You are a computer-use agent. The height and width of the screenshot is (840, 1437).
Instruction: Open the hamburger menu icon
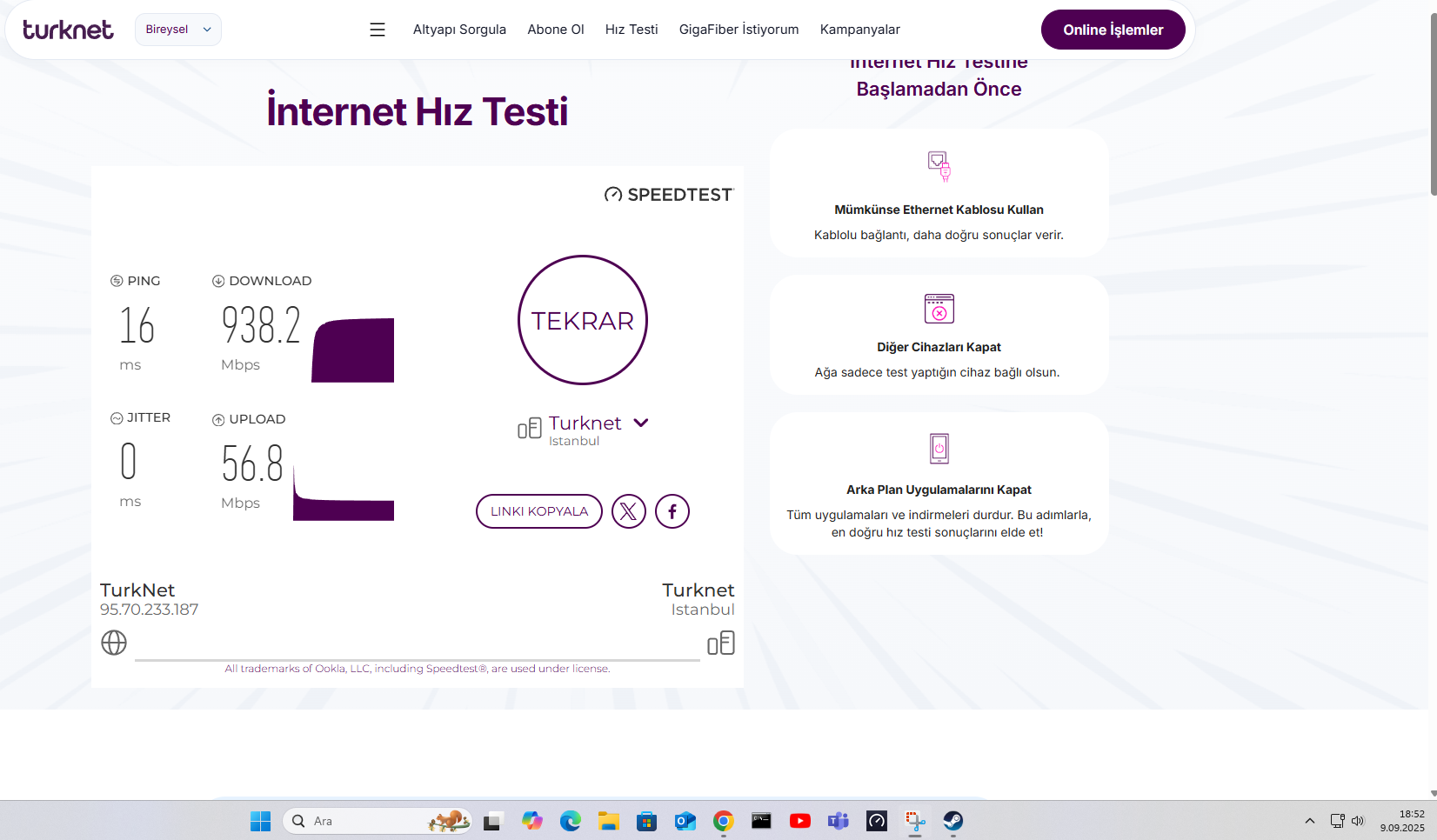[x=378, y=30]
